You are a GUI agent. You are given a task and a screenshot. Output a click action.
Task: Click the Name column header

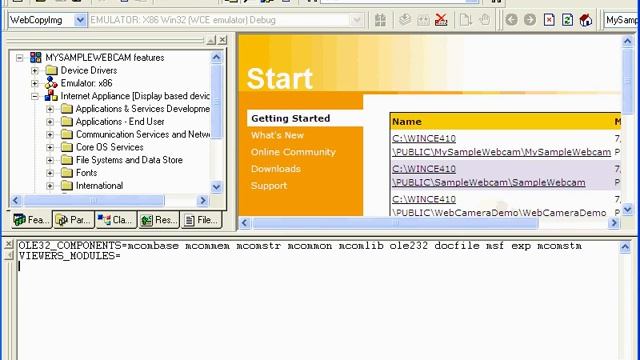point(407,122)
